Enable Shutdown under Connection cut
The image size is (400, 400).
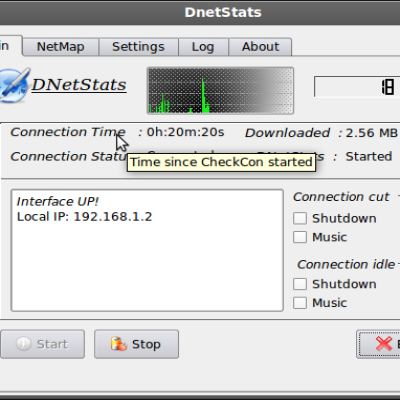click(x=300, y=218)
